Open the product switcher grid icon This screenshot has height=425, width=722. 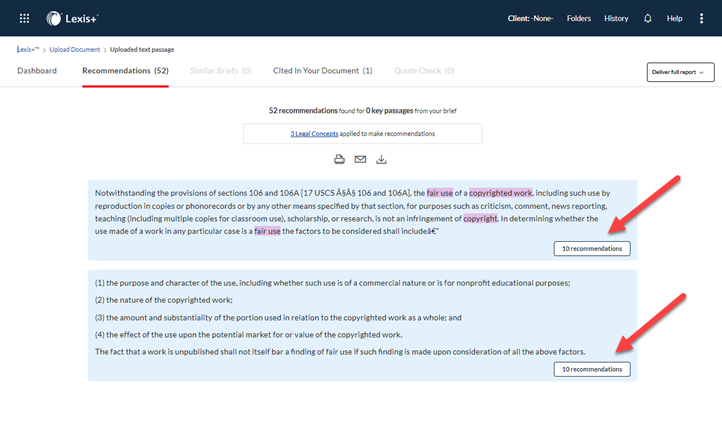[24, 18]
